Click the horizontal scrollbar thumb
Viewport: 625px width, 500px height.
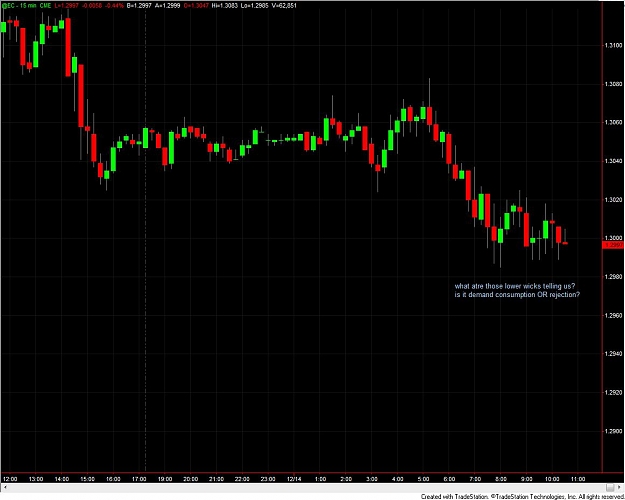610,488
